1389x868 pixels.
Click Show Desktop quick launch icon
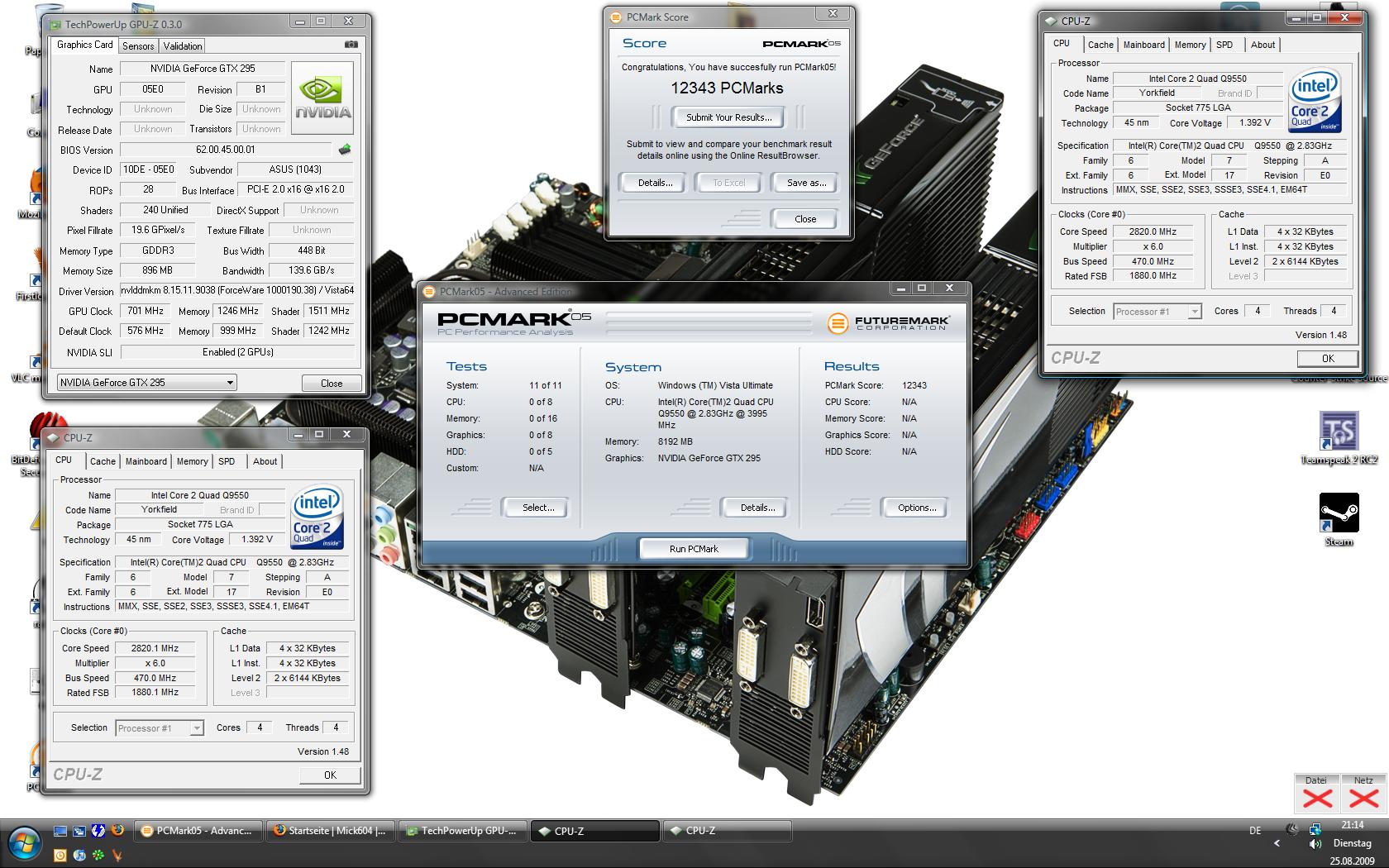[x=60, y=831]
